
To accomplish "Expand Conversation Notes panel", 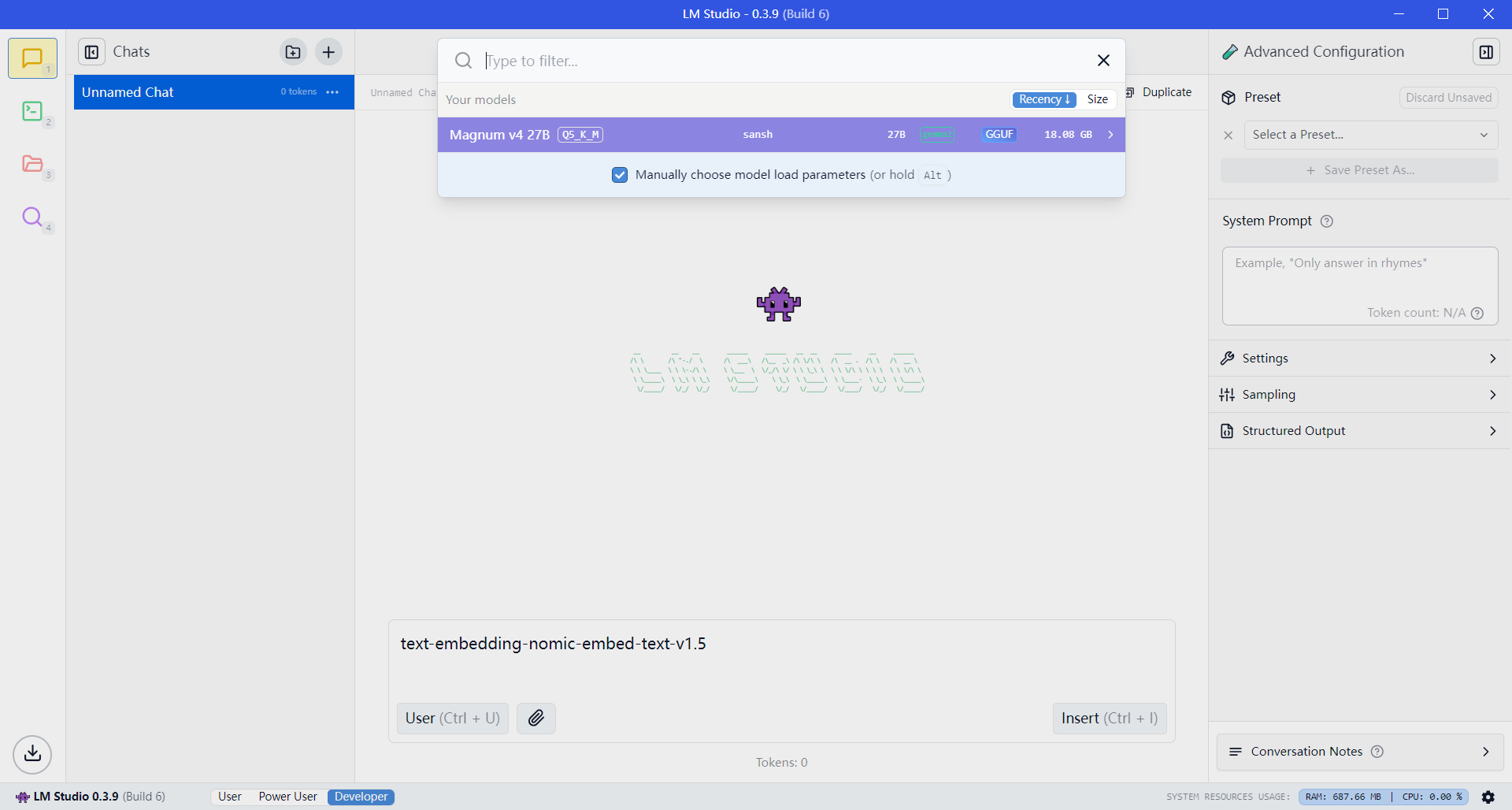I will tap(1360, 752).
